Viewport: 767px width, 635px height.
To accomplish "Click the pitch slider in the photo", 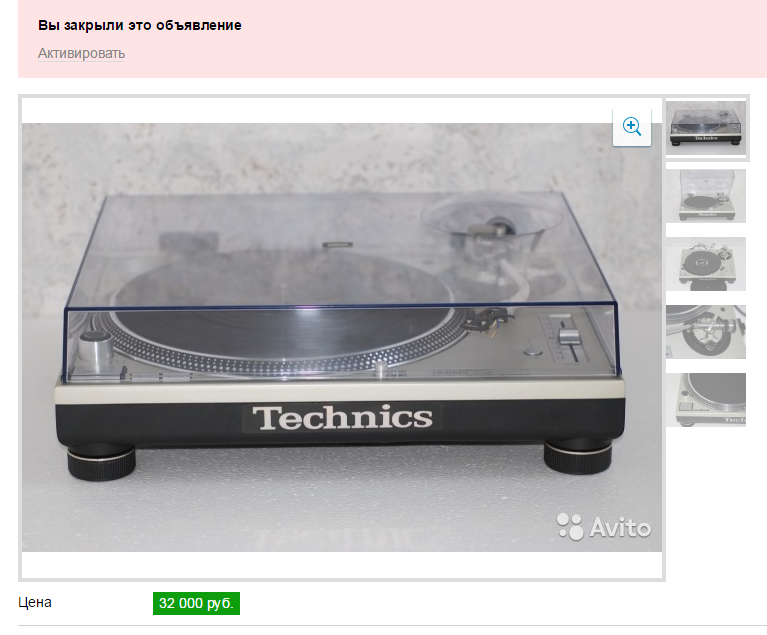I will click(x=568, y=340).
